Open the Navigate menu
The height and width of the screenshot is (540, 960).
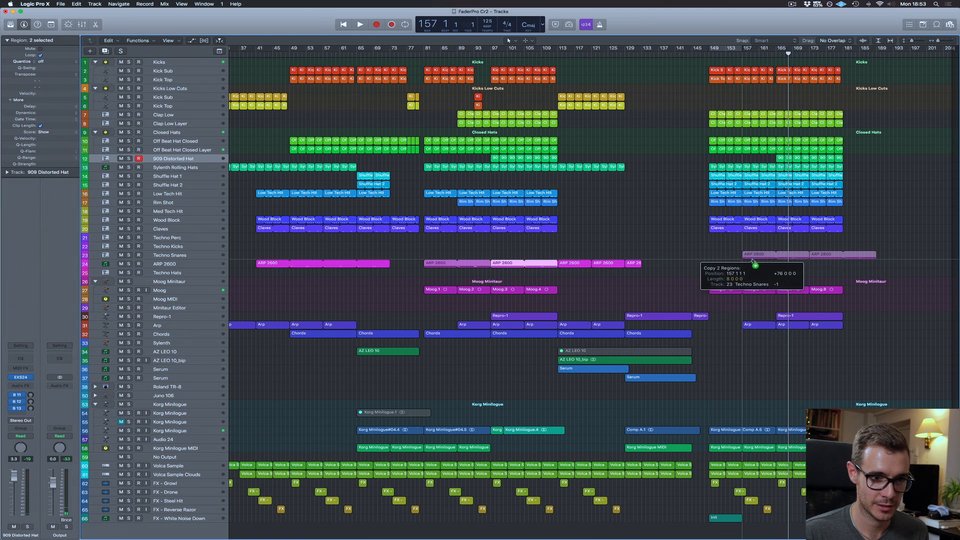coord(119,4)
